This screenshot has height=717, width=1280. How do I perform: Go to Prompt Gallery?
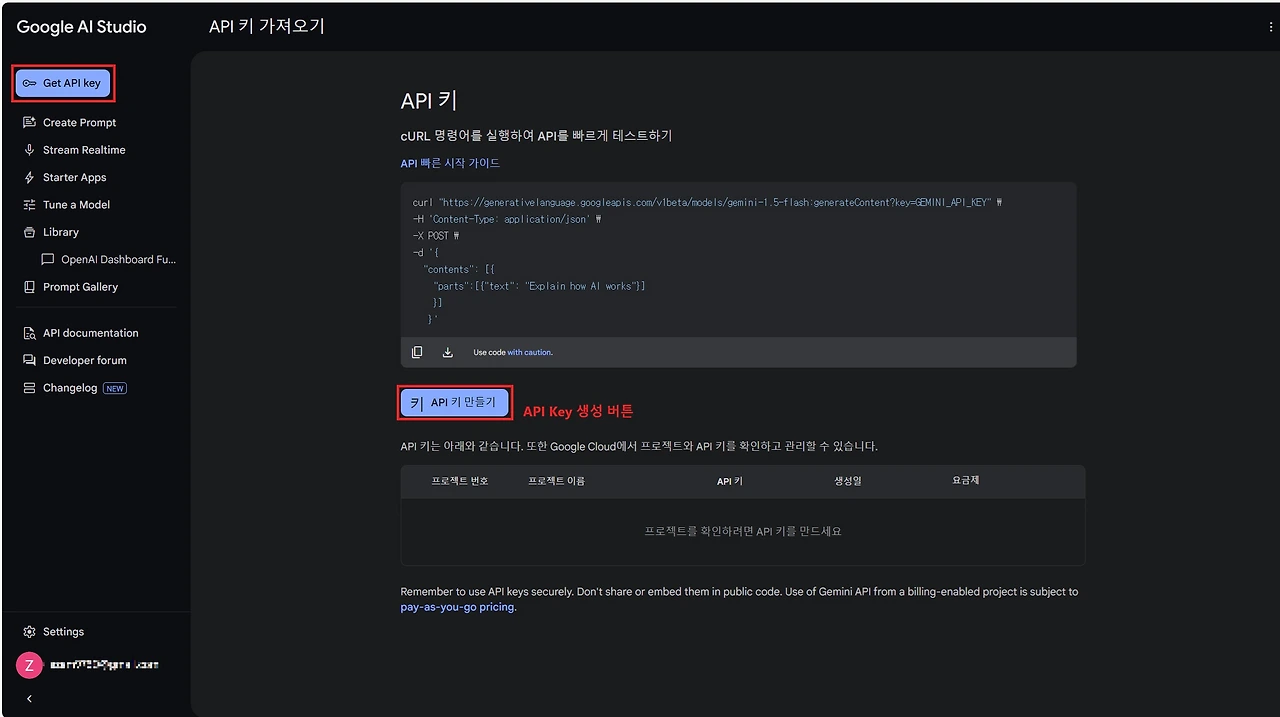[x=80, y=287]
